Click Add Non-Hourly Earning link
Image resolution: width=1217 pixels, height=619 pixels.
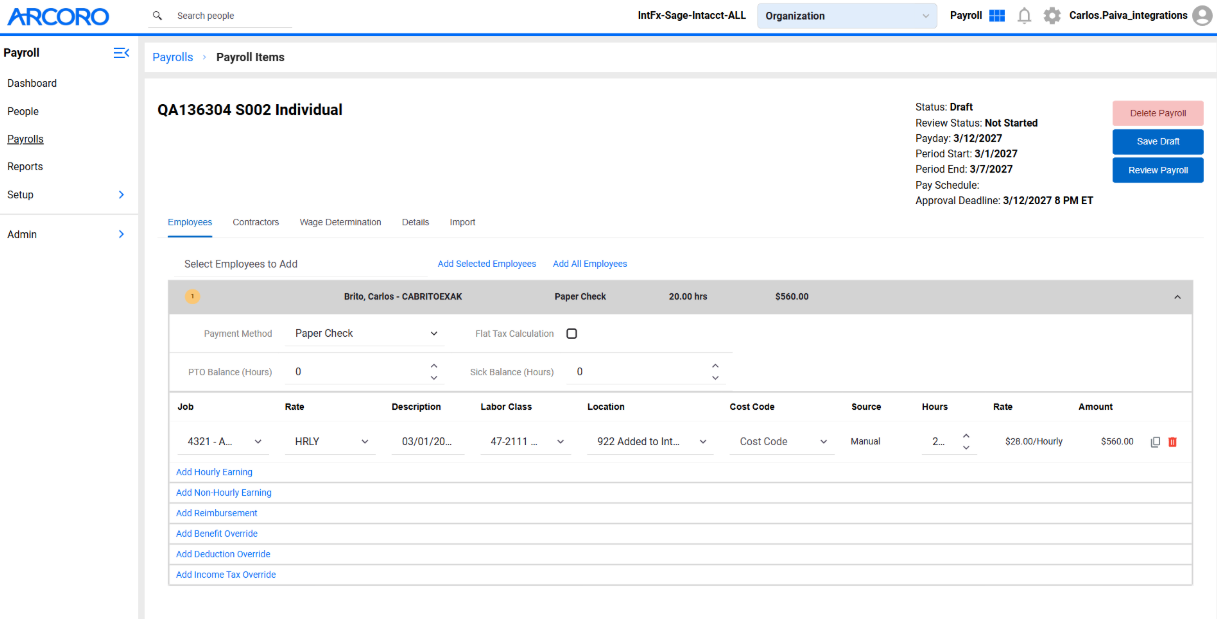[x=224, y=493]
